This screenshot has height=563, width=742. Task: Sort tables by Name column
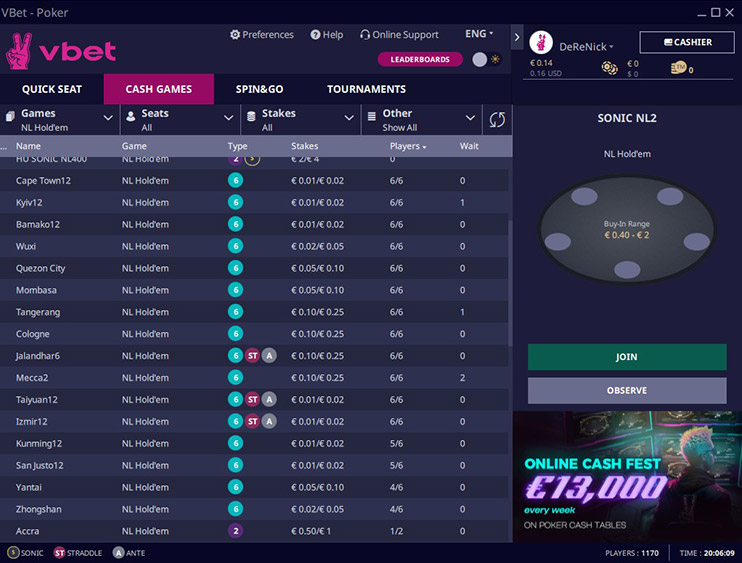click(x=28, y=146)
